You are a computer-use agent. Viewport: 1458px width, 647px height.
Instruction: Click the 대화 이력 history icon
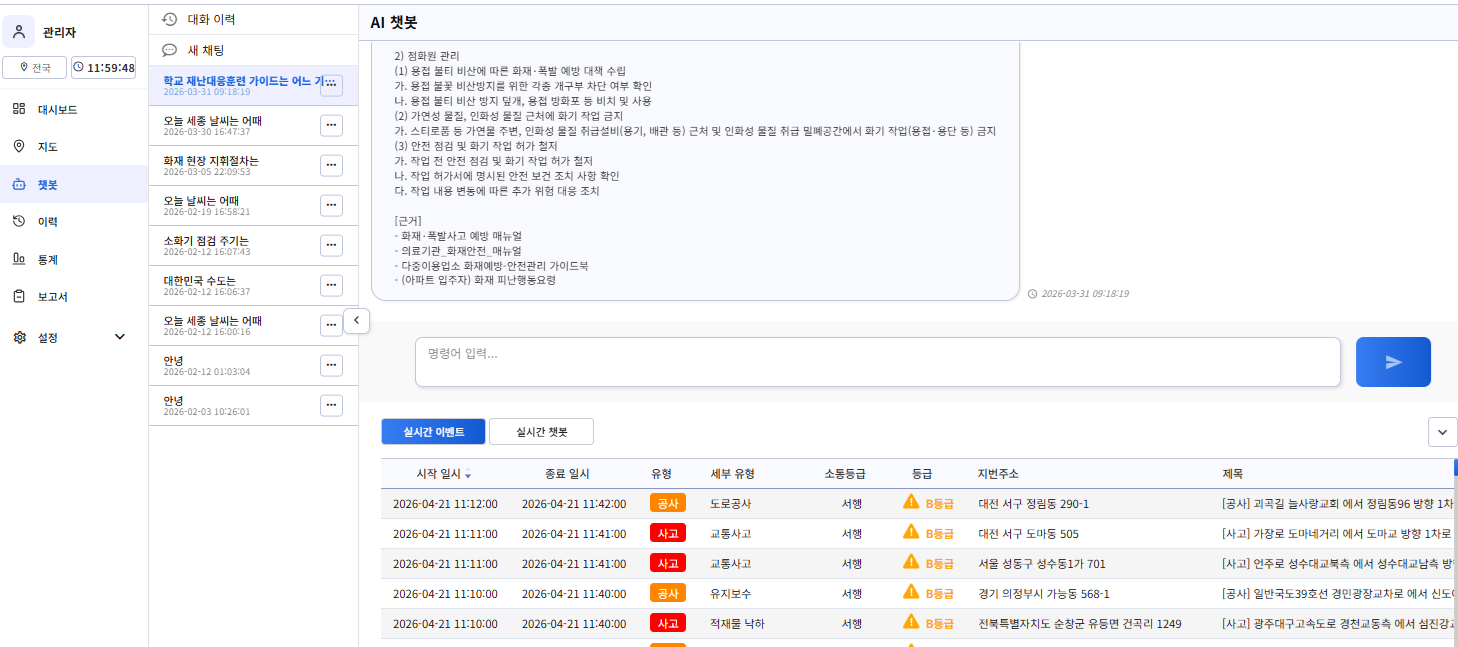click(170, 19)
